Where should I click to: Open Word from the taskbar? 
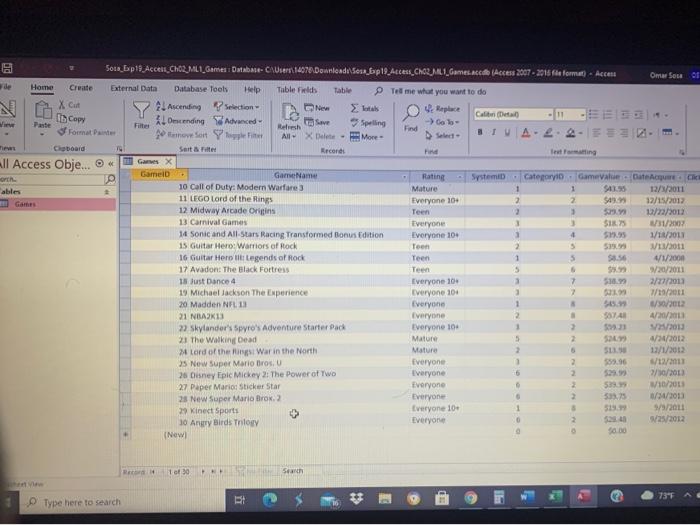[x=527, y=497]
